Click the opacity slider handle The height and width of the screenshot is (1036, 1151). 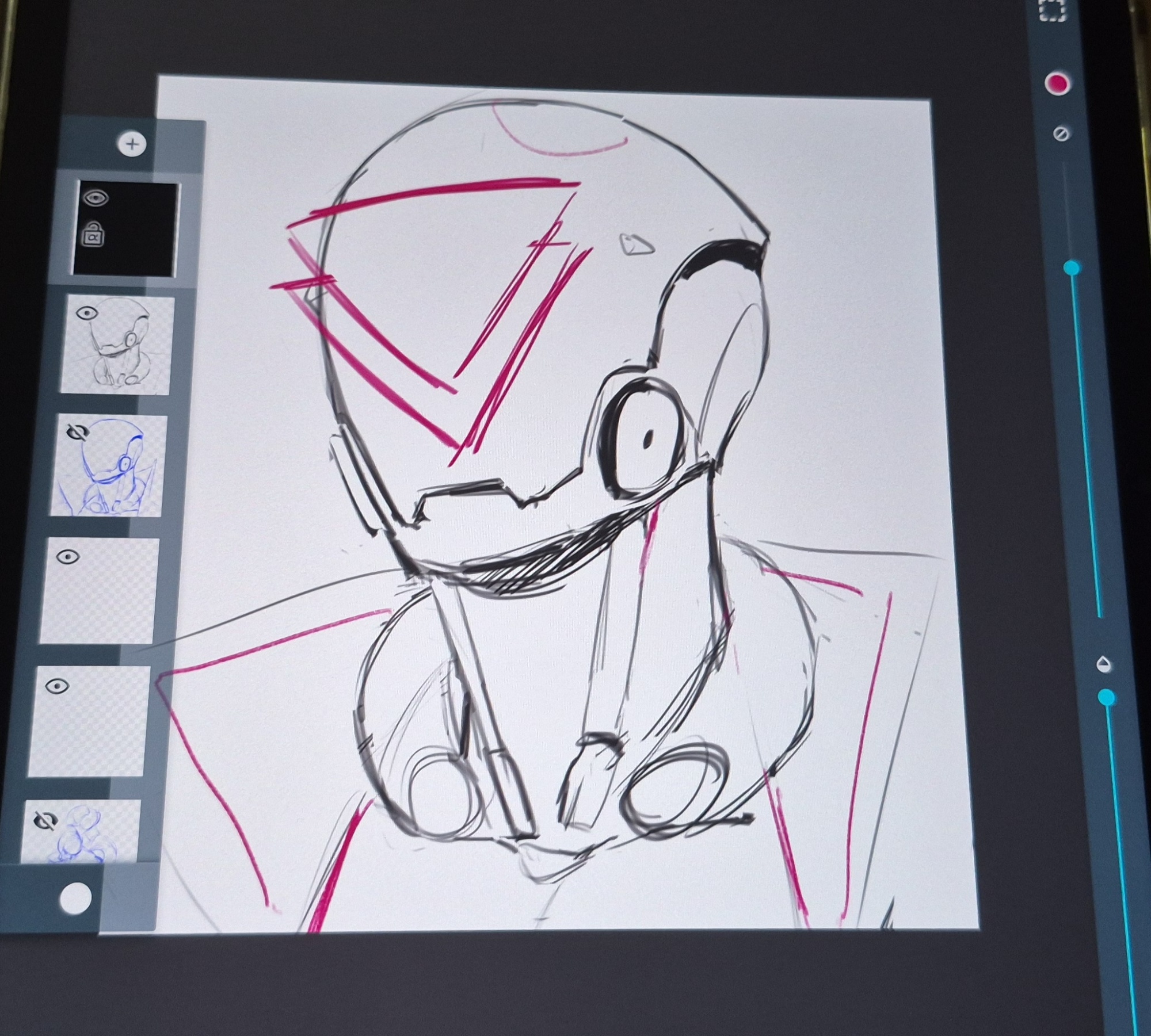[1106, 698]
